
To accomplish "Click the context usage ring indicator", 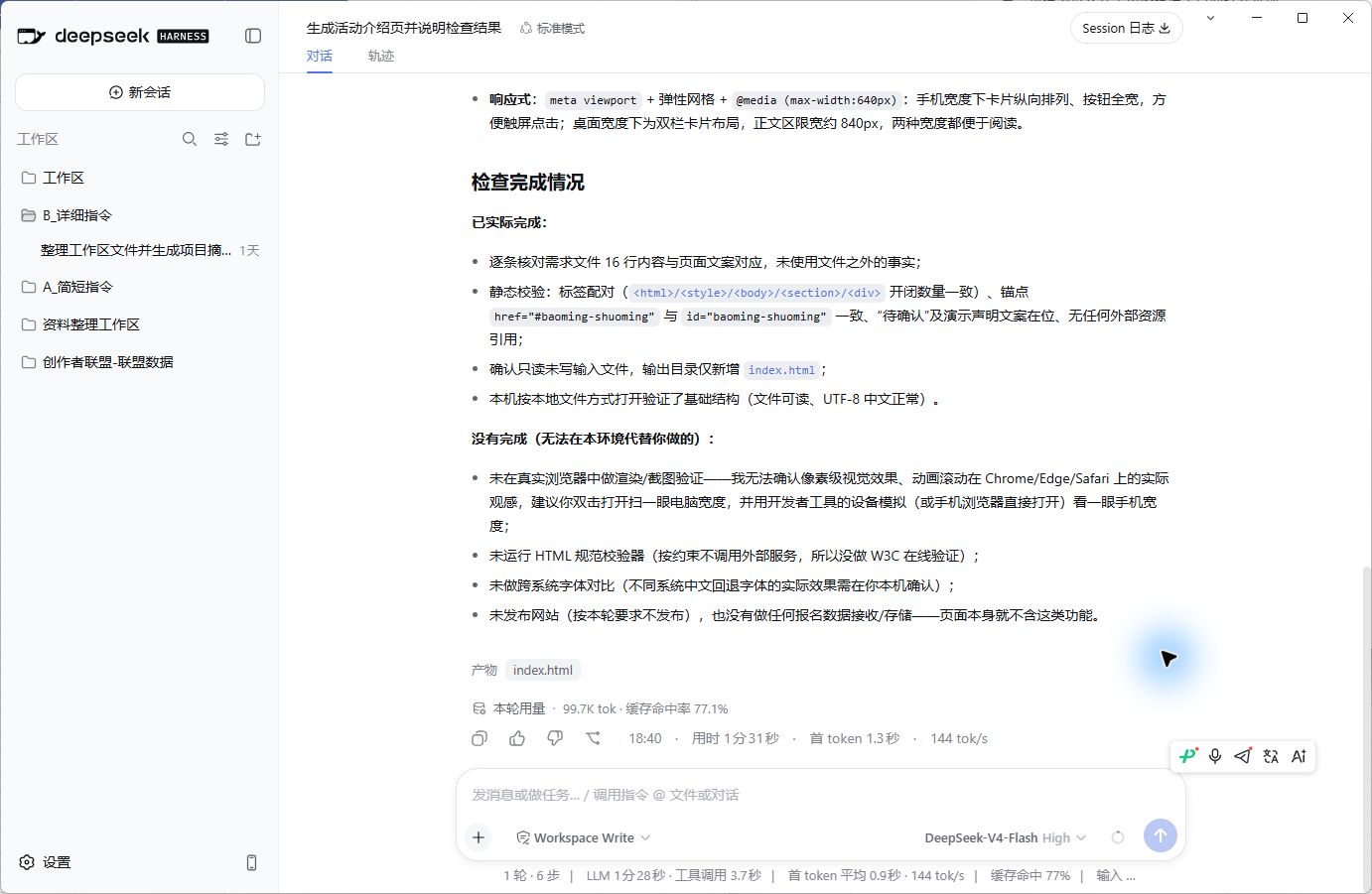I will [x=1118, y=837].
